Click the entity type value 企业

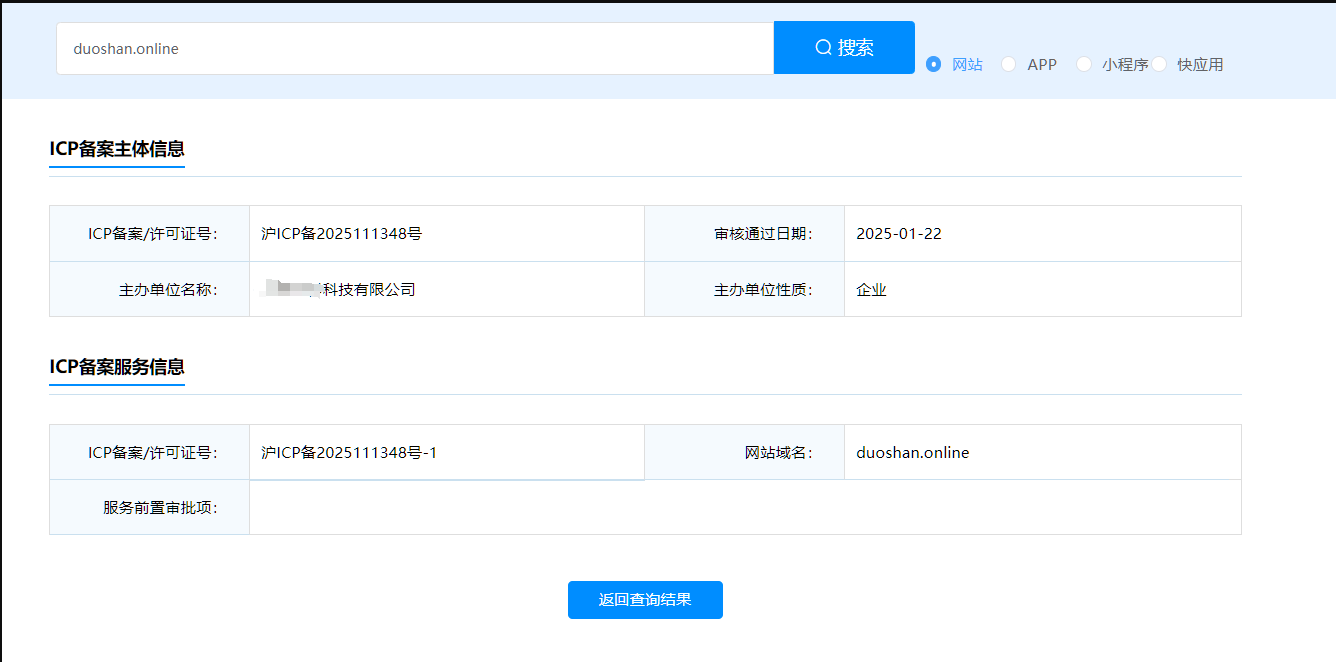coord(871,290)
